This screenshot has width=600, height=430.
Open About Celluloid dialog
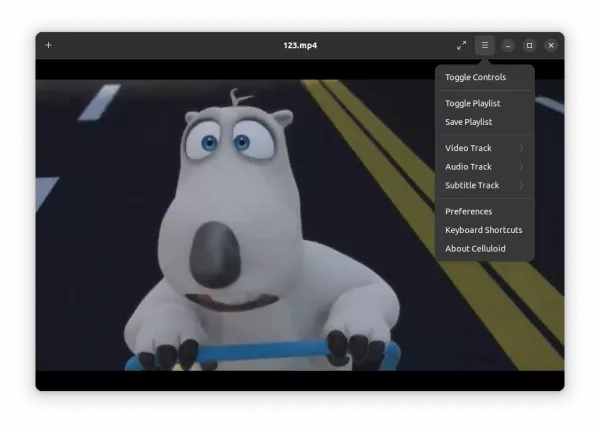coord(485,249)
